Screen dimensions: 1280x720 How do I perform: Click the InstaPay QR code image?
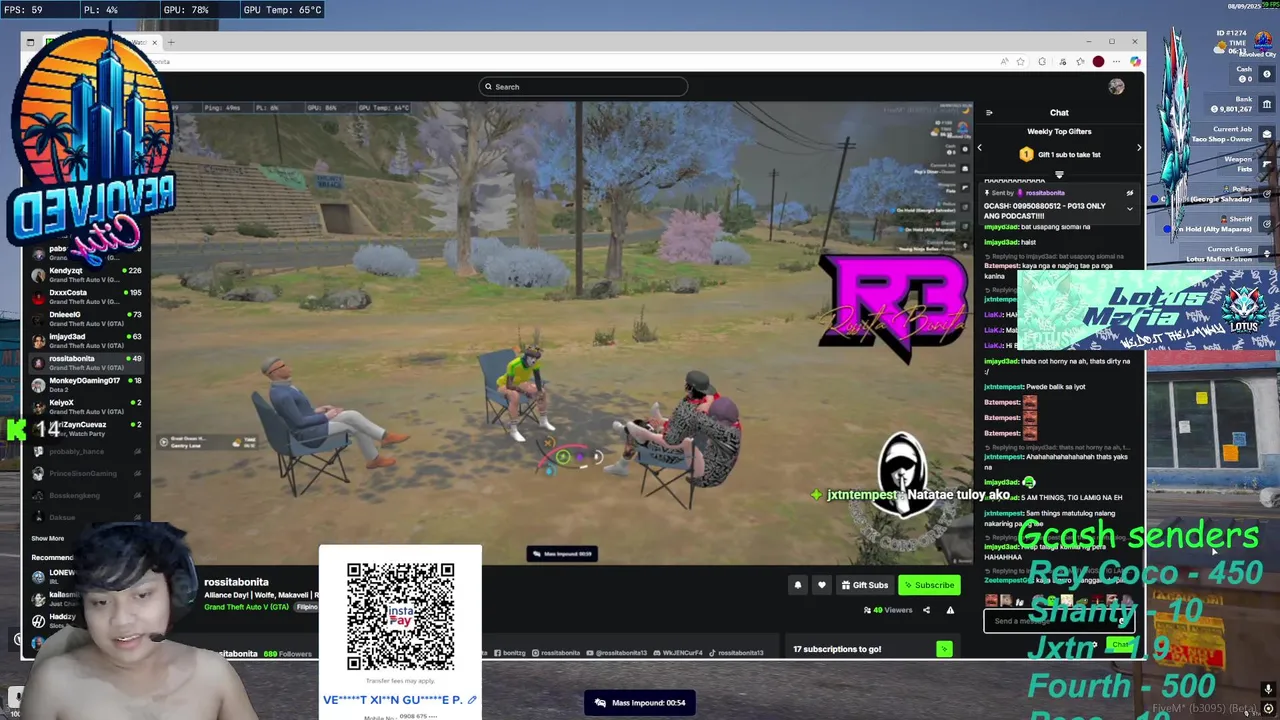400,616
